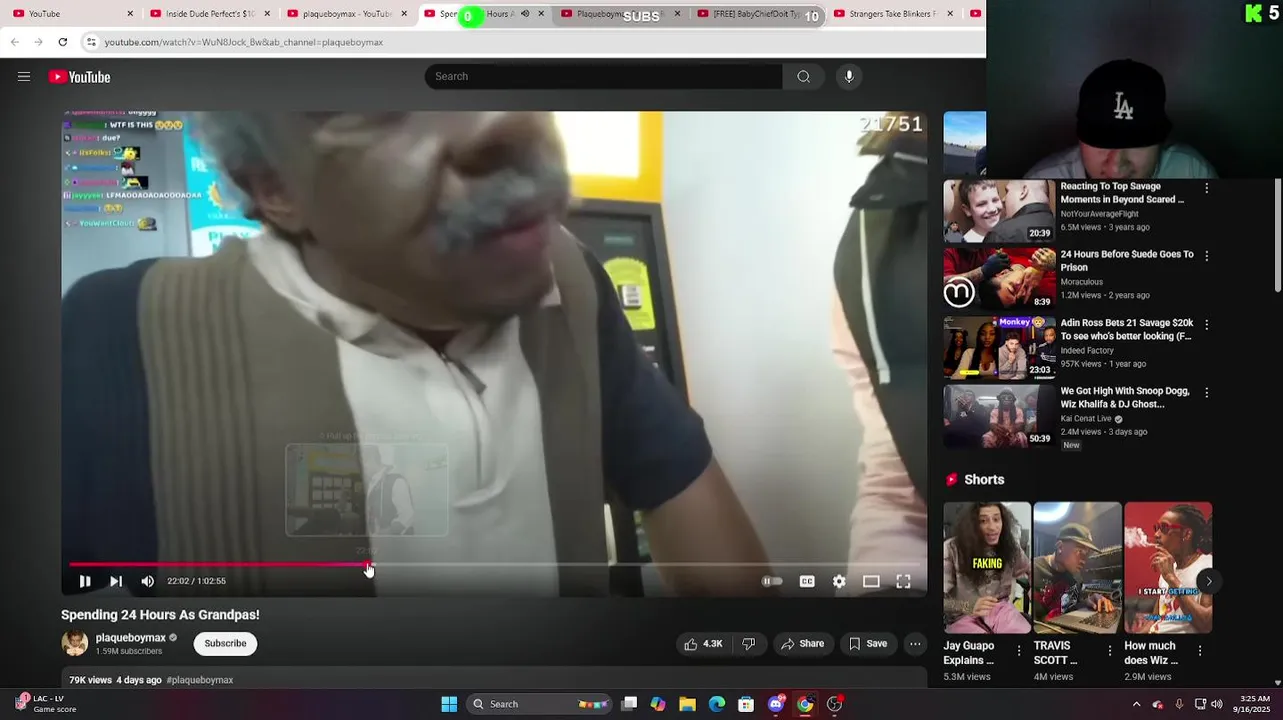
Task: Dislike the video
Action: (749, 644)
